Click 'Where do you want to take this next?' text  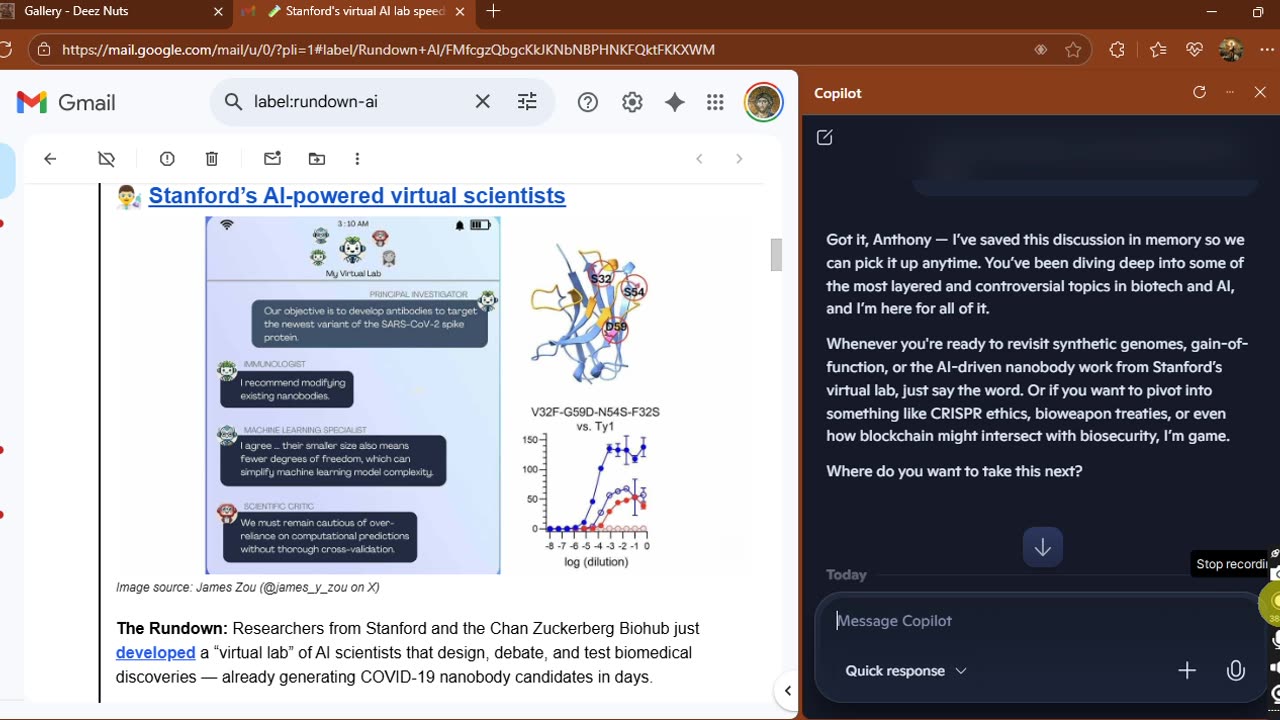(x=954, y=471)
